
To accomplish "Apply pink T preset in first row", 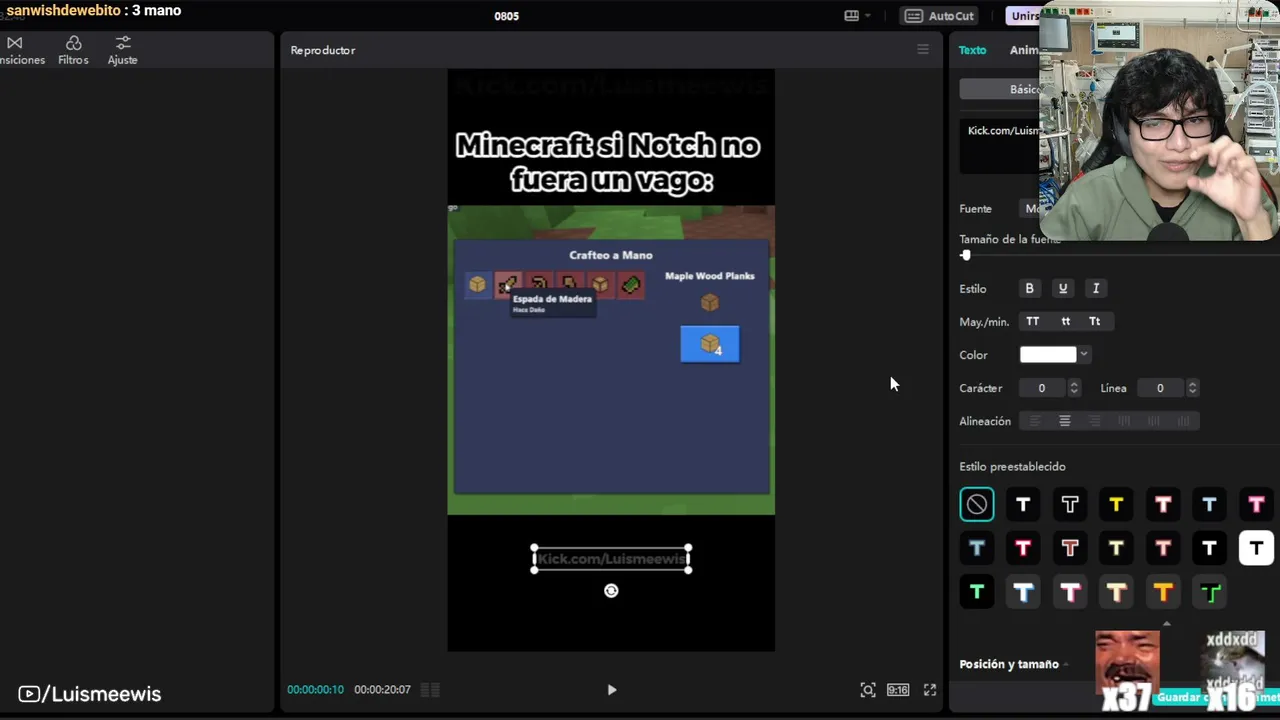I will (x=1256, y=505).
